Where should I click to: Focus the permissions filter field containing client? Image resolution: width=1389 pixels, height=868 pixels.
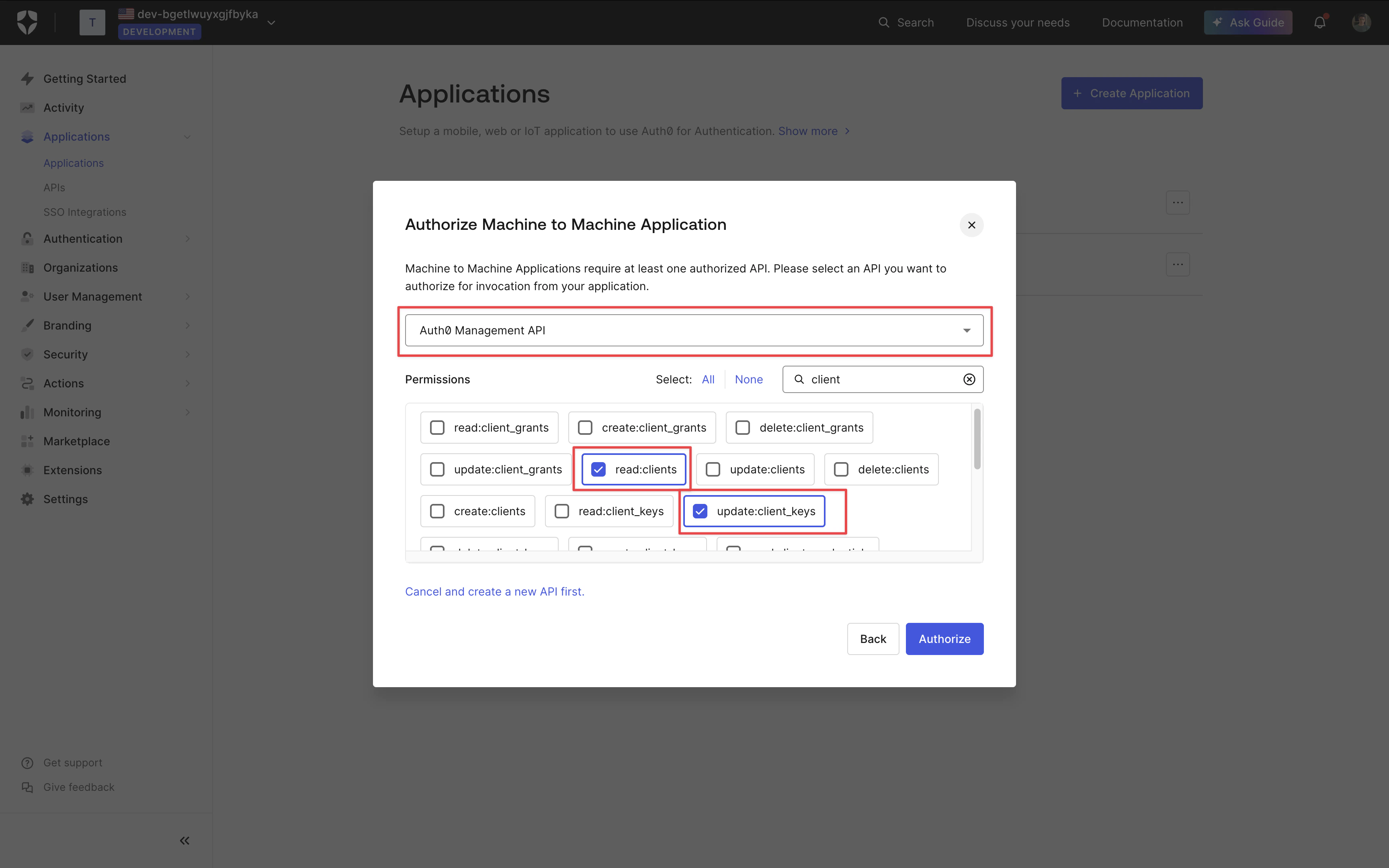[x=882, y=379]
